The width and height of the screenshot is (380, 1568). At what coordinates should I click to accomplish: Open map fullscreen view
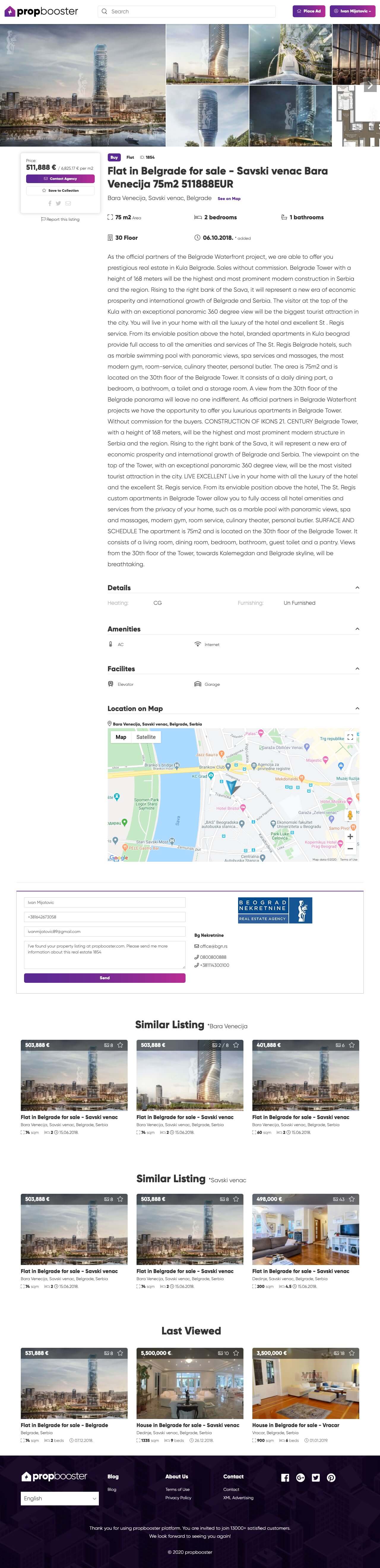350,737
